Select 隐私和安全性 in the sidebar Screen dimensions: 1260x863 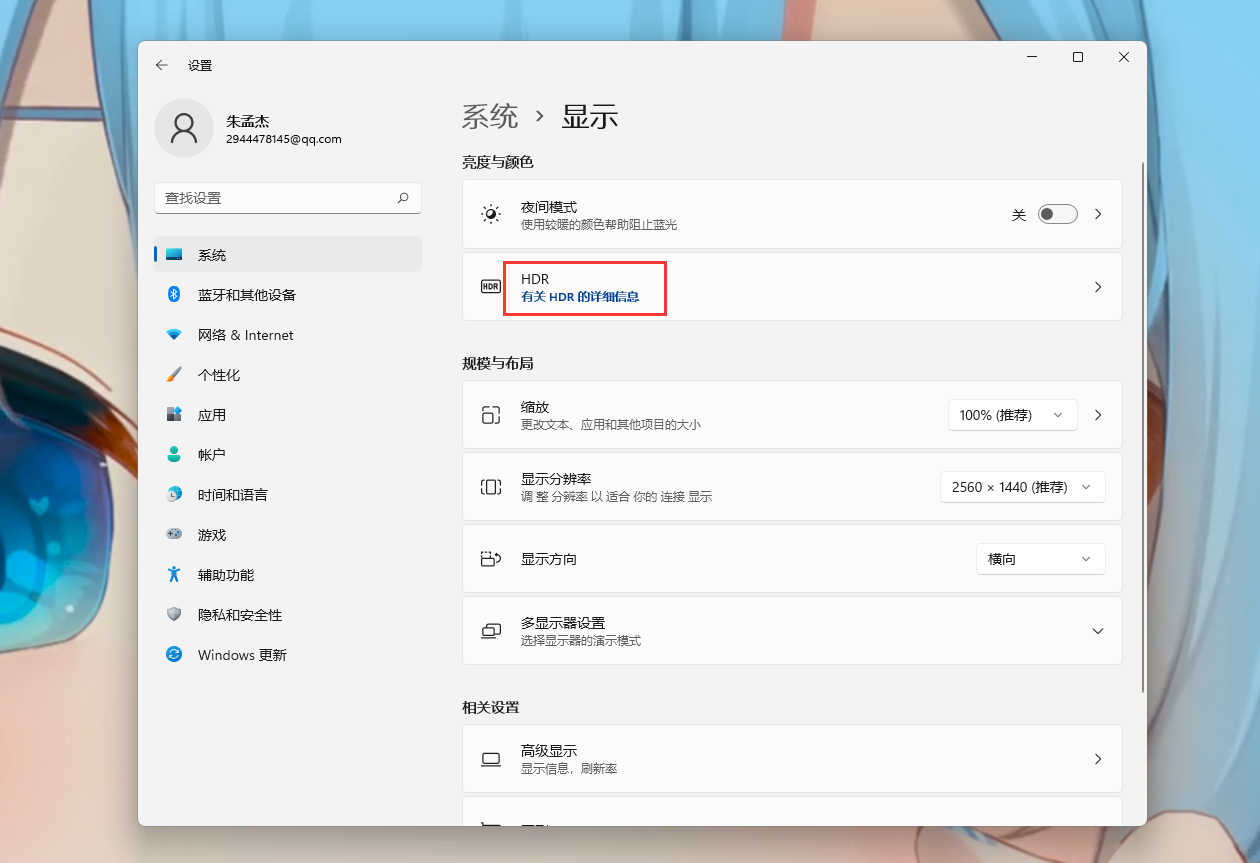coord(288,615)
